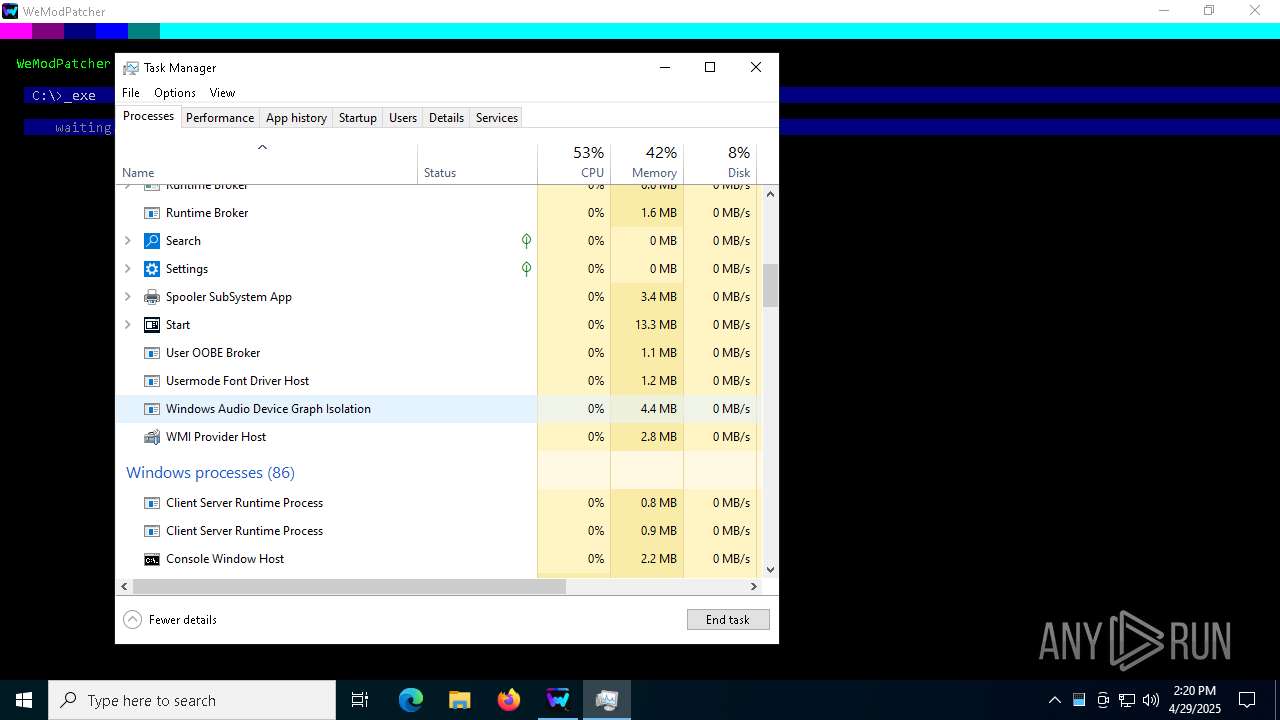Sort by the Memory column header
The image size is (1280, 720).
(x=647, y=164)
